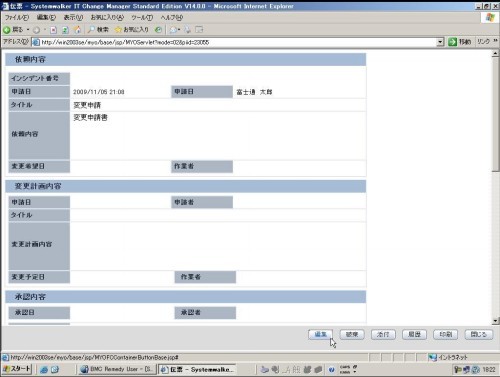Viewport: 500px width, 377px height.
Task: Click the 印刷 button at bottom
Action: click(446, 334)
